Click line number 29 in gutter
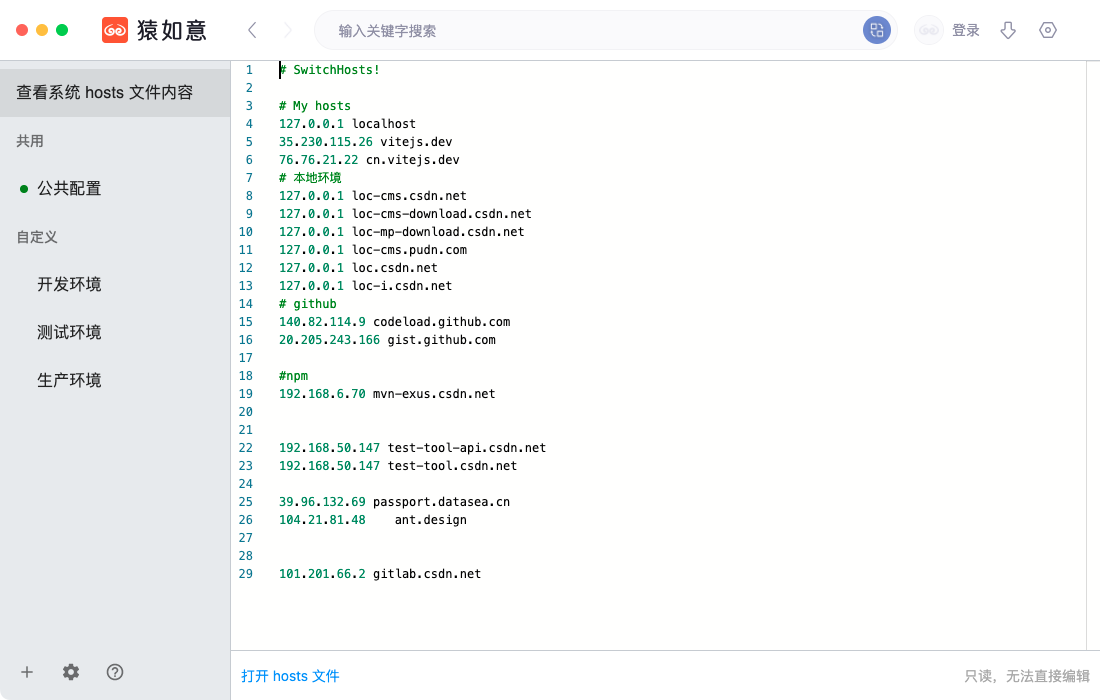Screen dimensions: 1100x700 (x=246, y=574)
